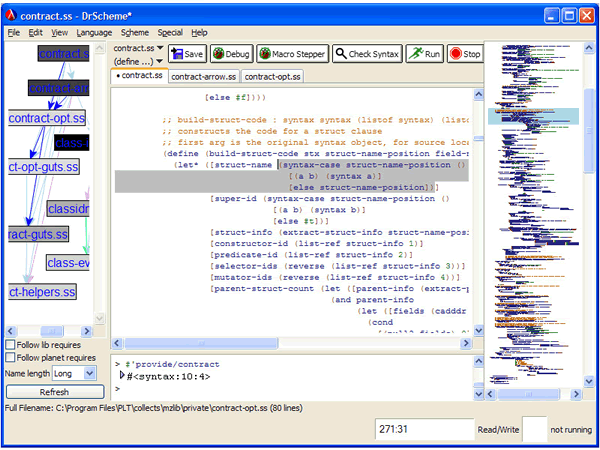Screen dimensions: 600x450
Task: Click the ct-helpers.ss node in module graph
Action: (x=43, y=292)
